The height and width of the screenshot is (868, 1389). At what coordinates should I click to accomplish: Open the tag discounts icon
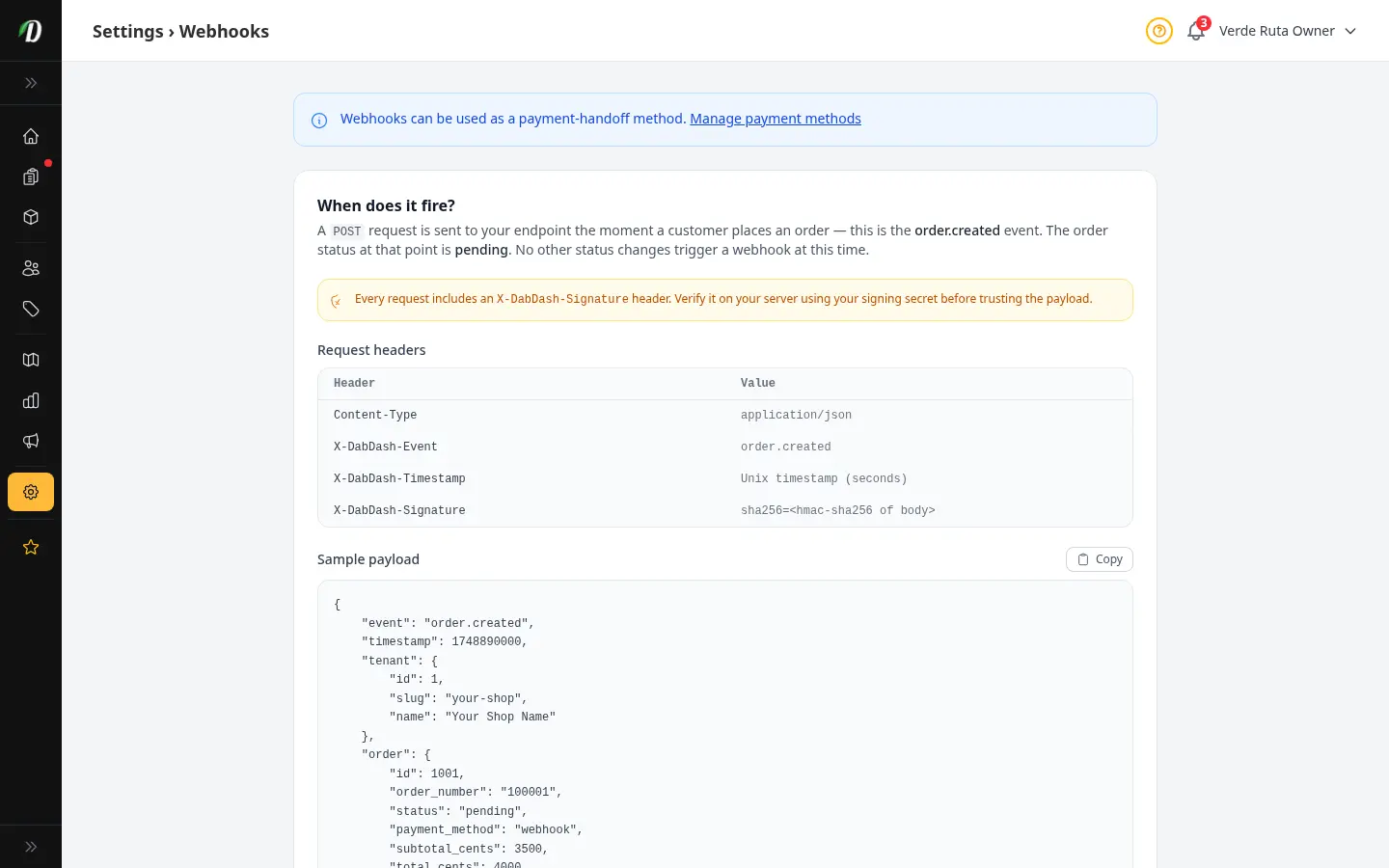(31, 309)
